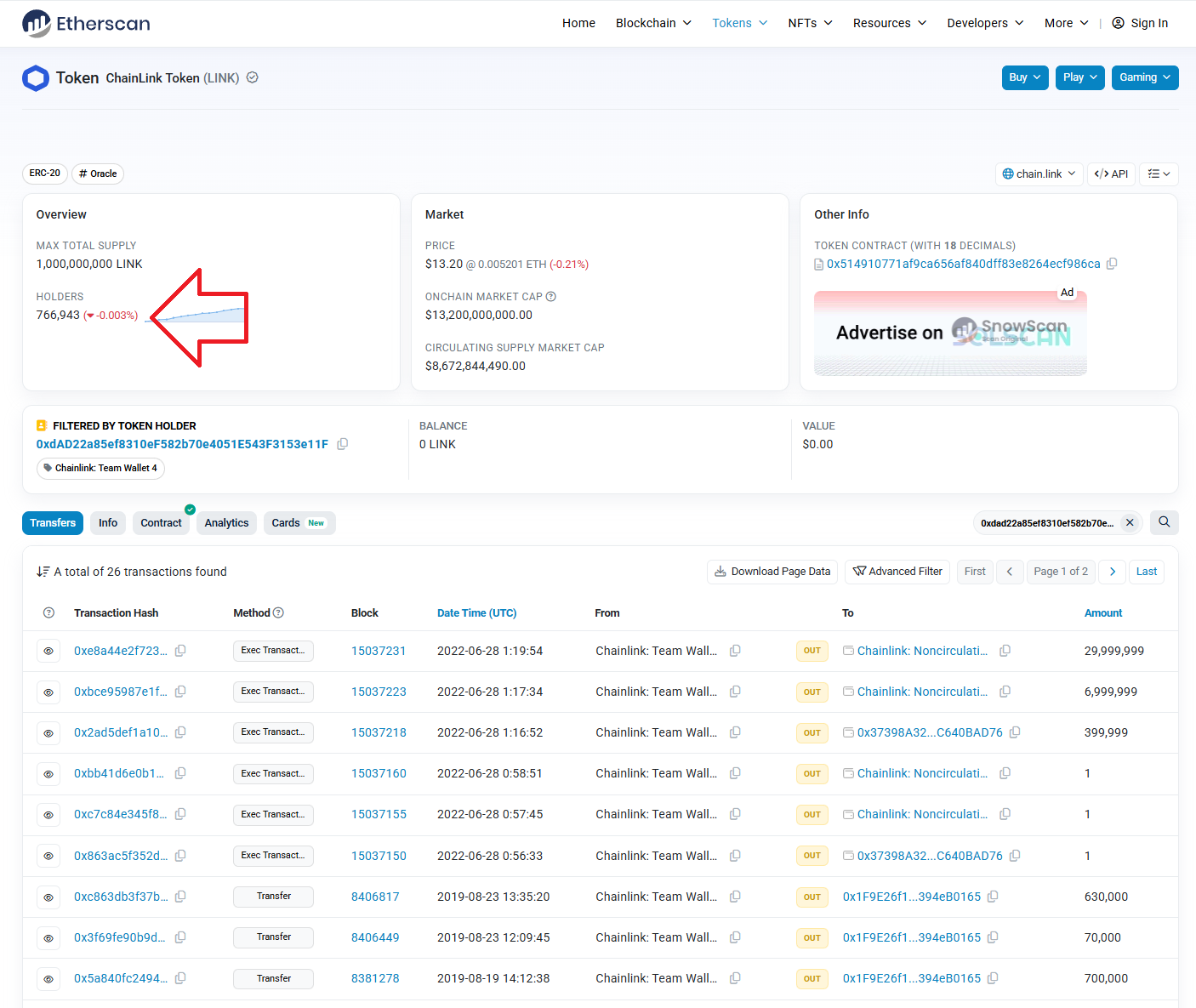Click Download Page Data

pos(772,572)
